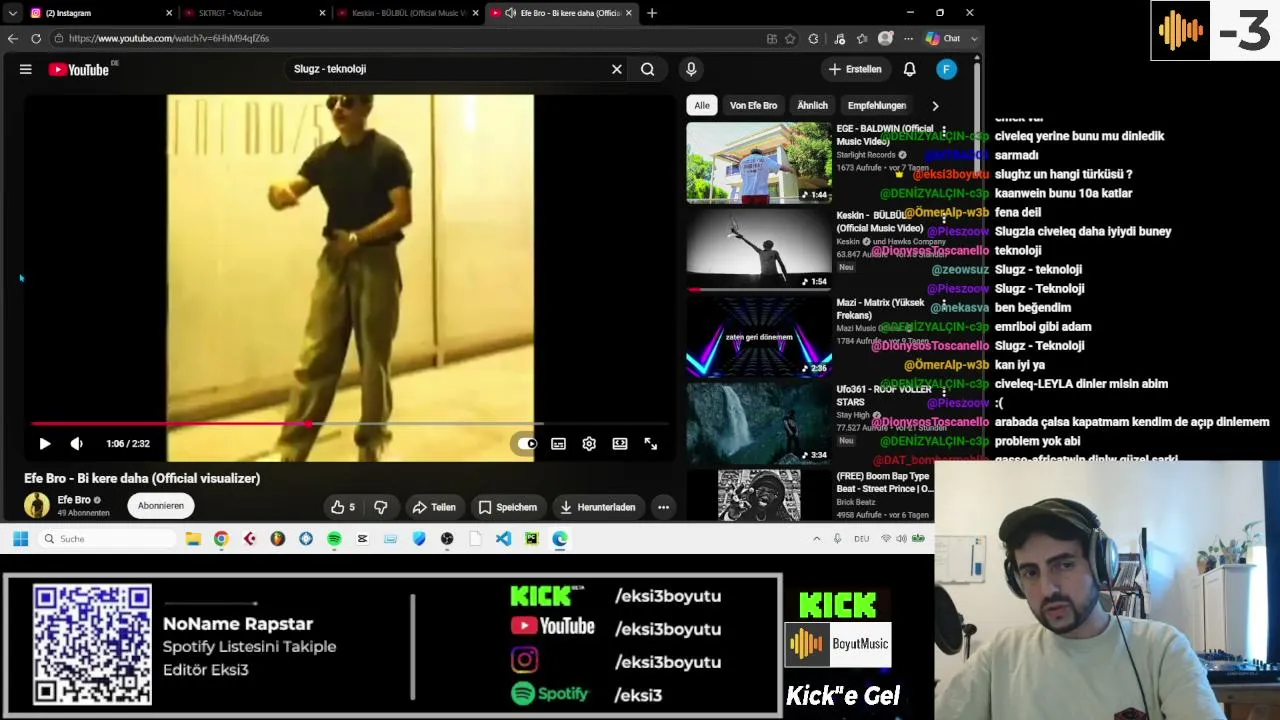
Task: Open the Efe Bro channel avatar
Action: [x=37, y=505]
